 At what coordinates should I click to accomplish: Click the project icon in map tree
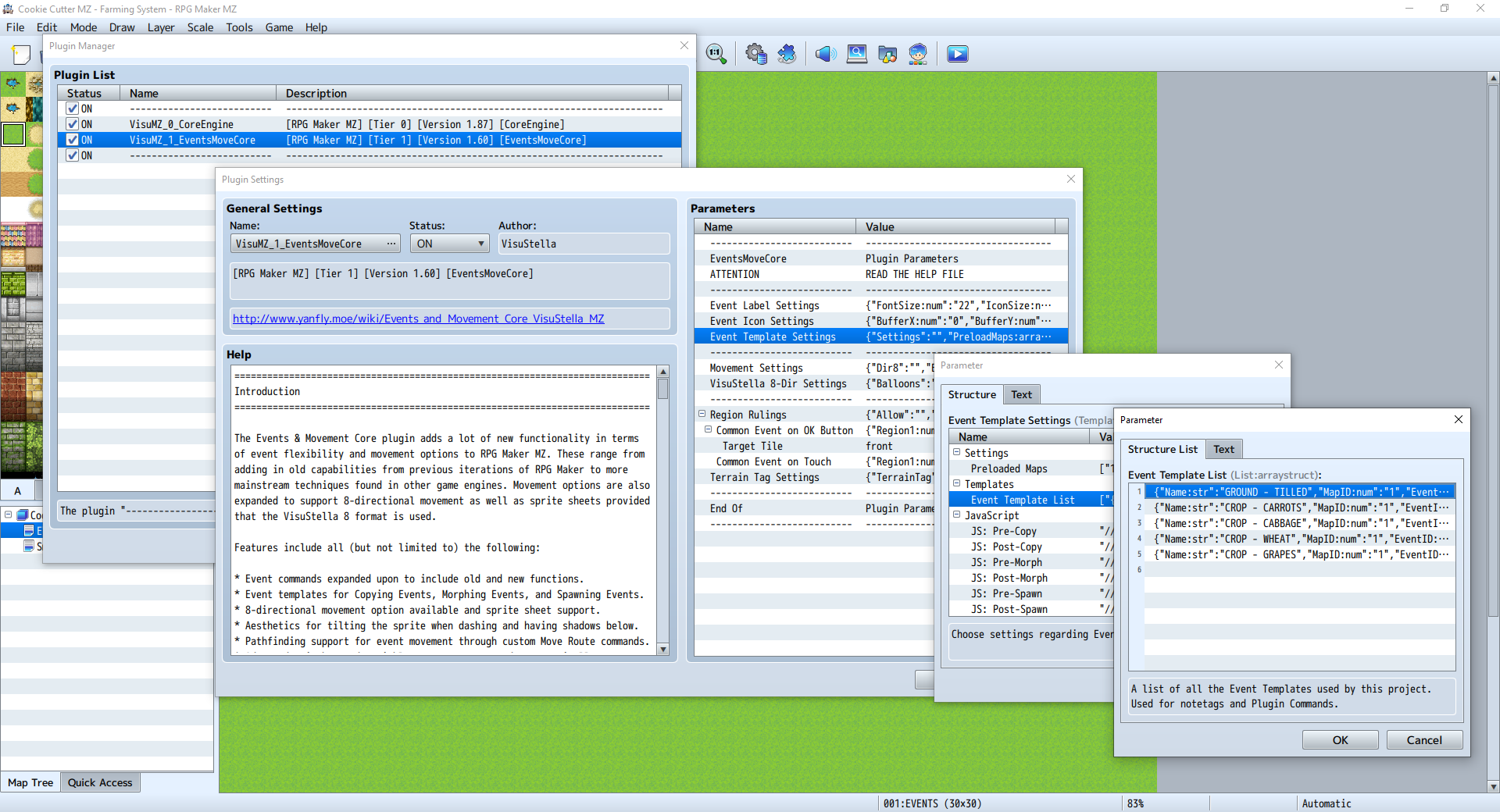point(23,515)
